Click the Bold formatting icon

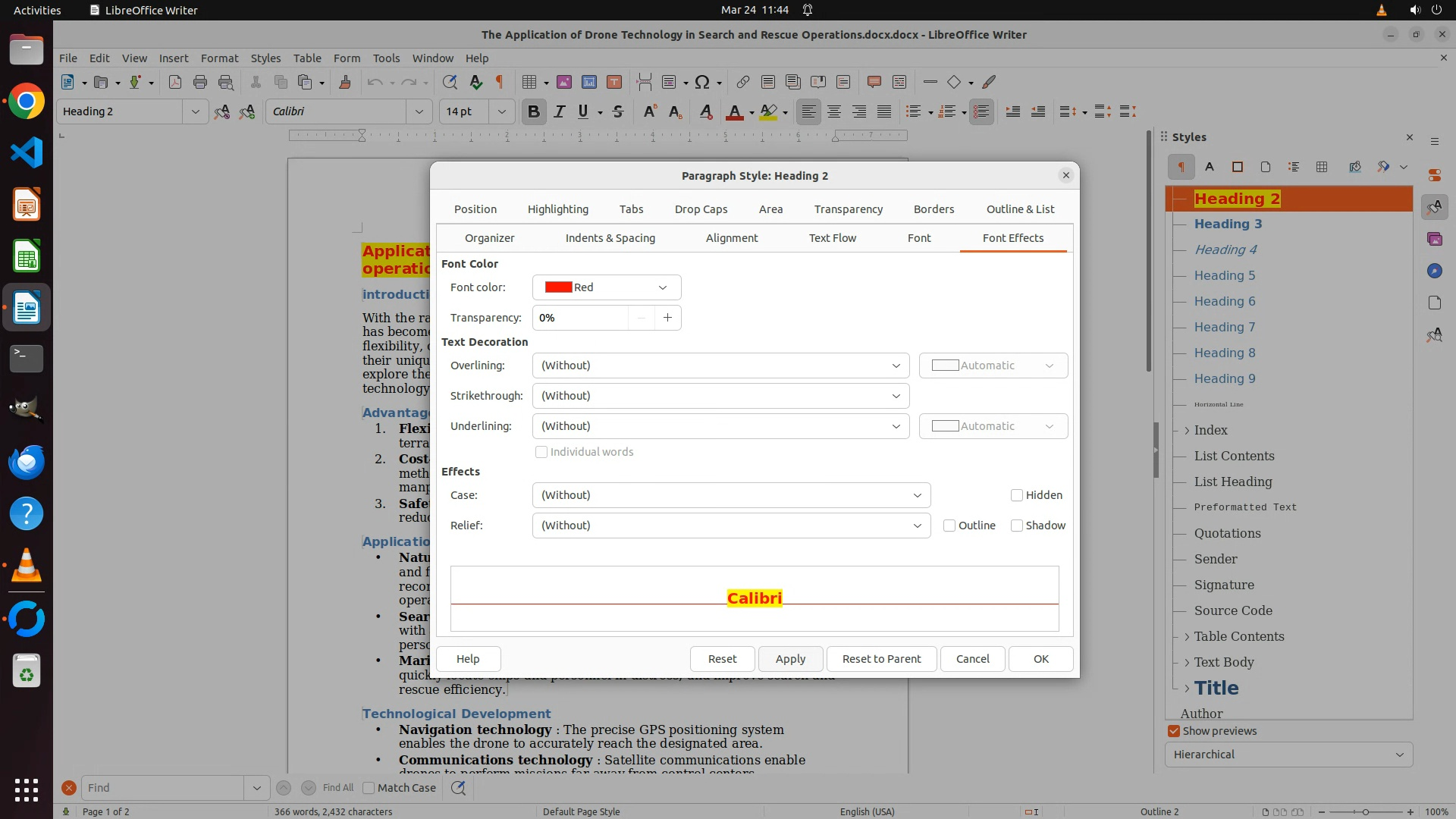click(x=533, y=112)
